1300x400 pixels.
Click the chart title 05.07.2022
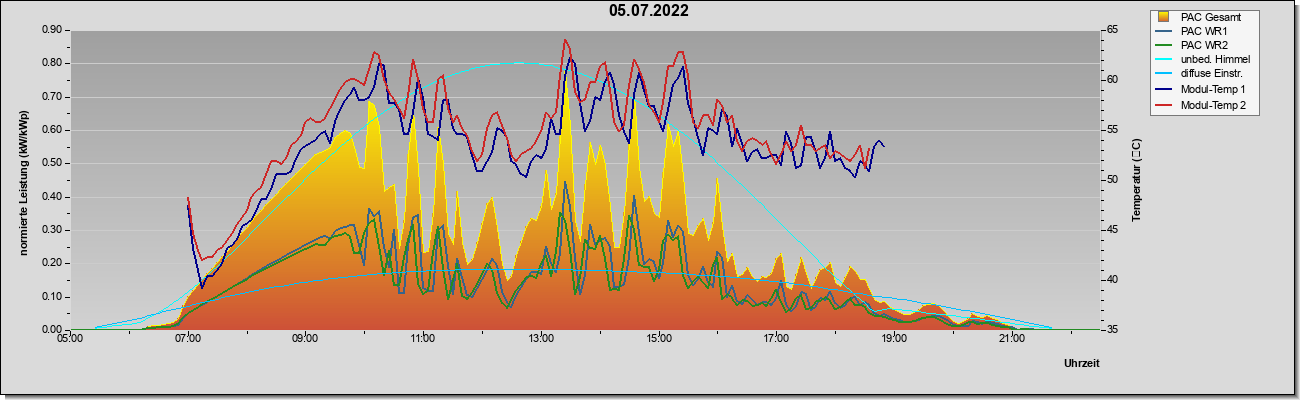click(x=648, y=11)
